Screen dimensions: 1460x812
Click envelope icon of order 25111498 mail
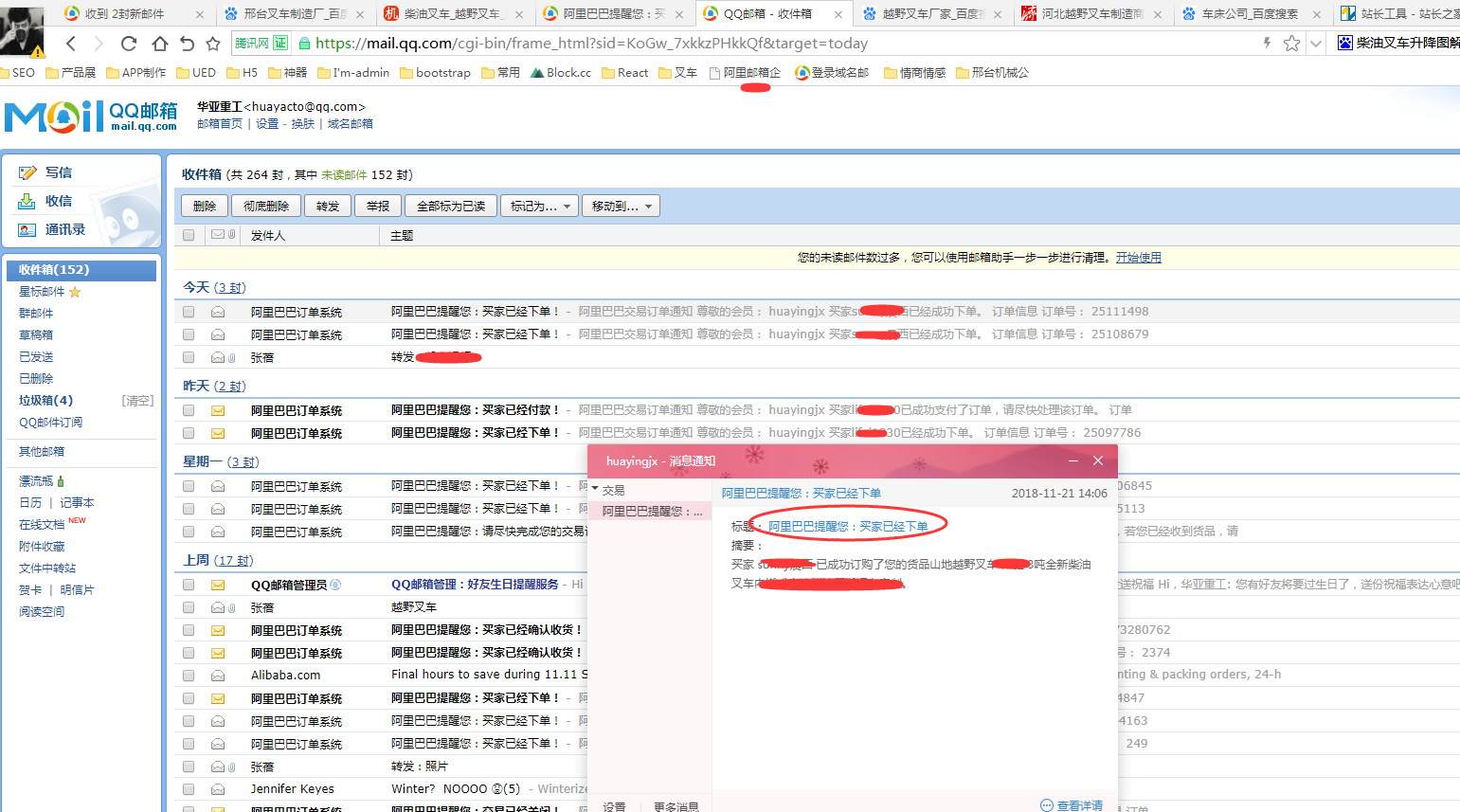coord(218,312)
